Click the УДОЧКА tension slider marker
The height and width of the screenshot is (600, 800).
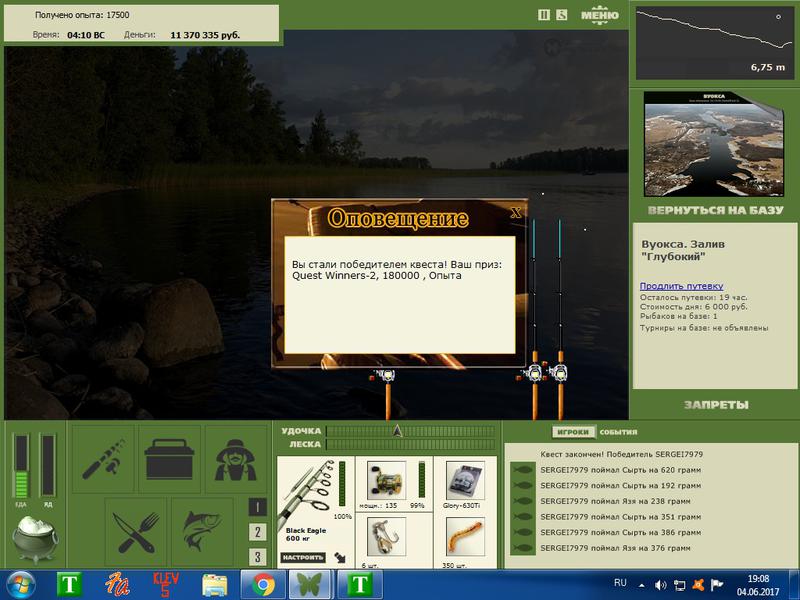tap(397, 431)
